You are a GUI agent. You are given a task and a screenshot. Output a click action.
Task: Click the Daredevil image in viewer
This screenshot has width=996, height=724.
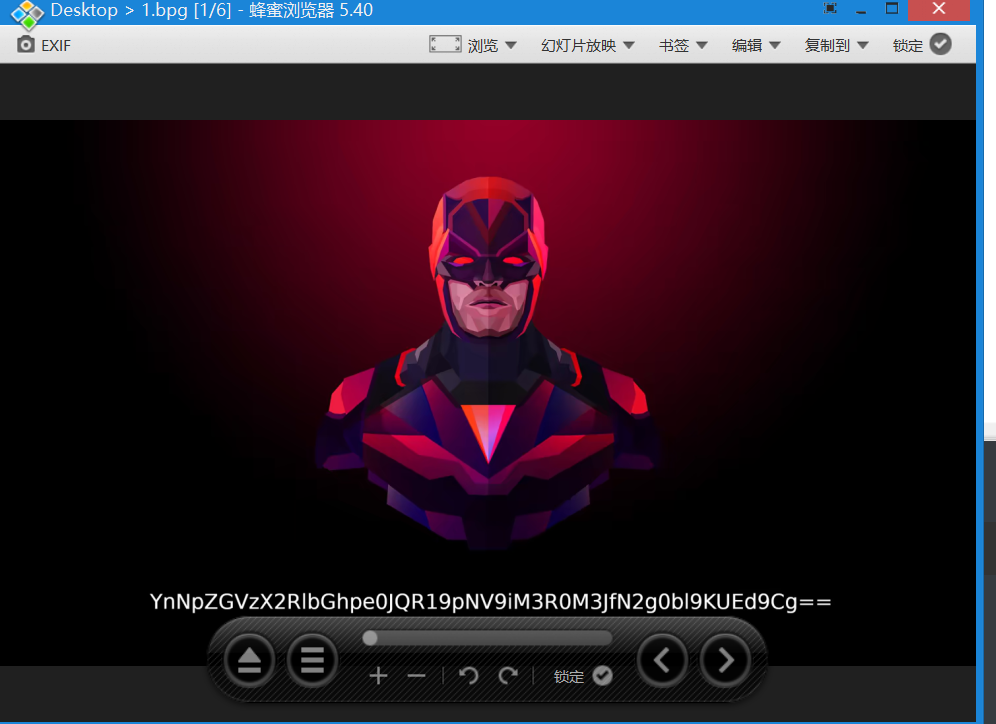click(x=487, y=360)
